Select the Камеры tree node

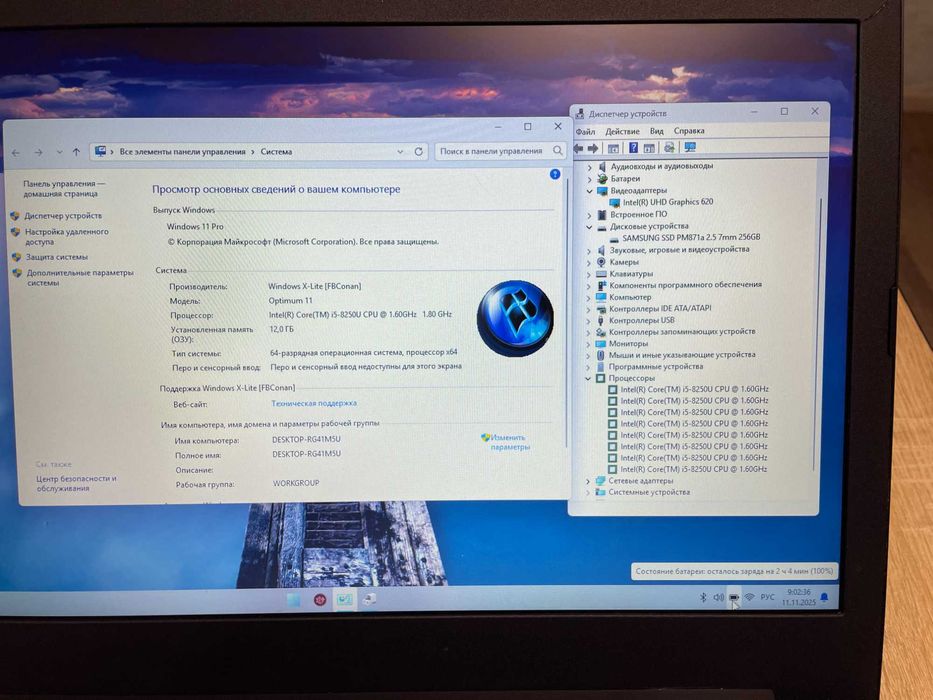[x=624, y=262]
